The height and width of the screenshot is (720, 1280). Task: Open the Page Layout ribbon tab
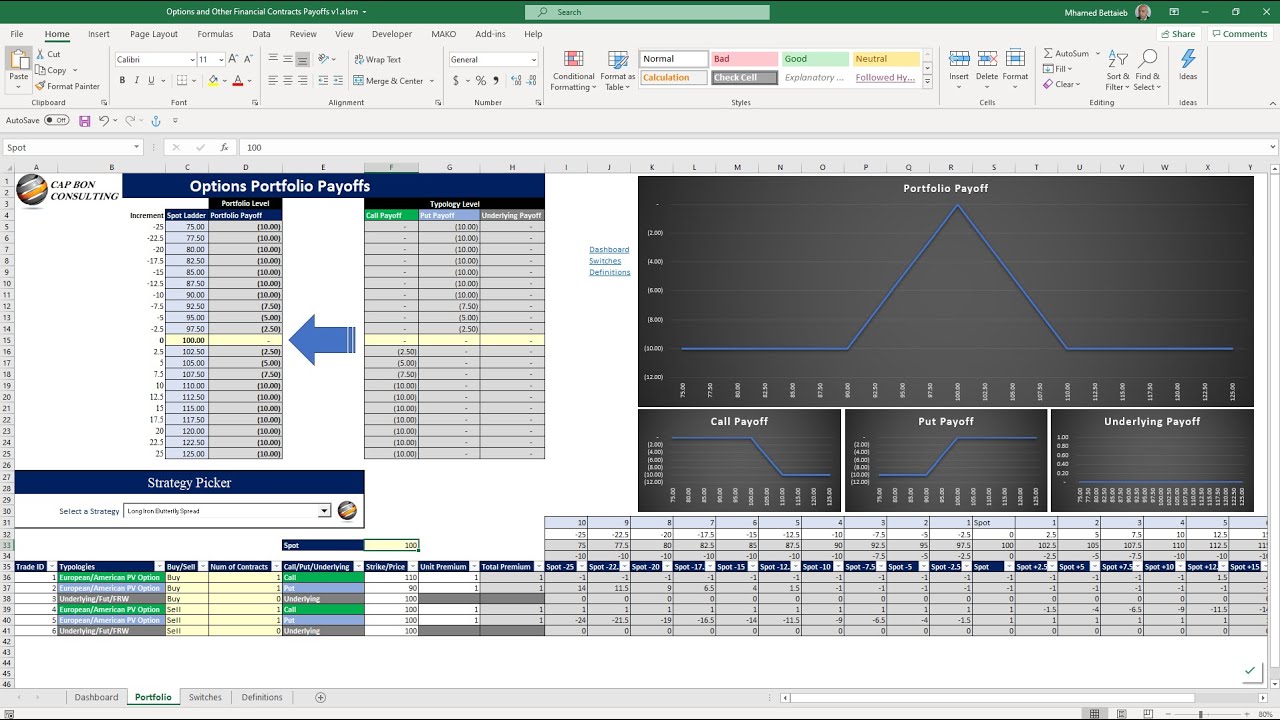click(153, 34)
